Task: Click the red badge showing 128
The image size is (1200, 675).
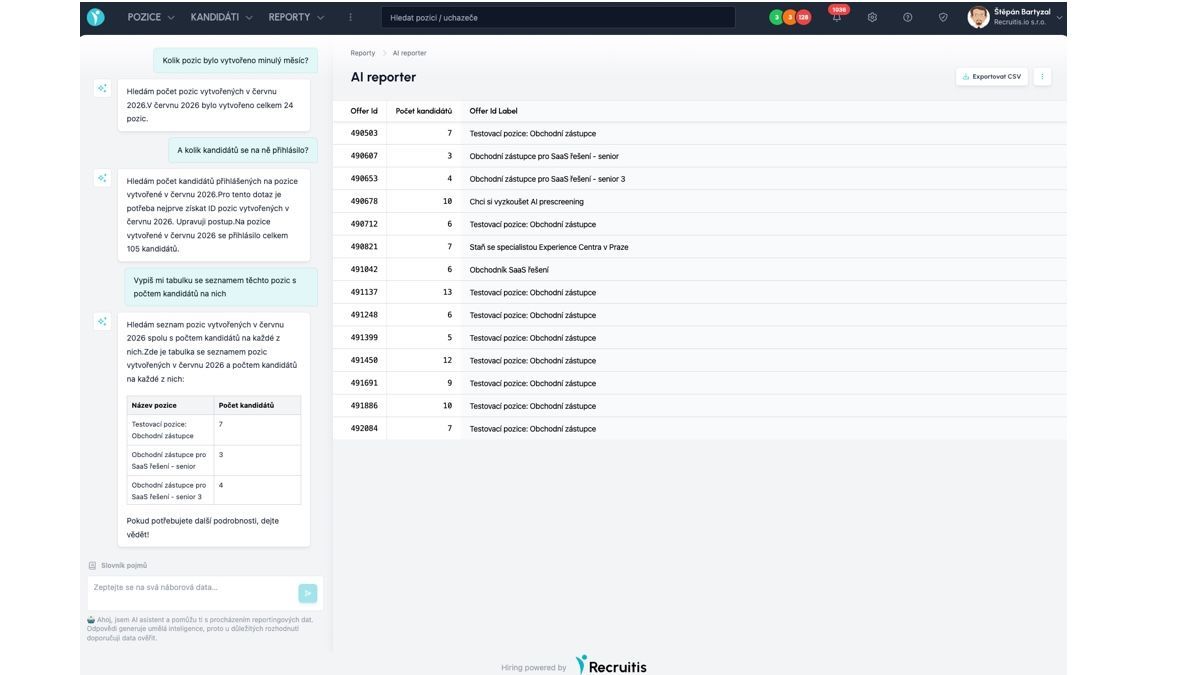Action: [803, 17]
